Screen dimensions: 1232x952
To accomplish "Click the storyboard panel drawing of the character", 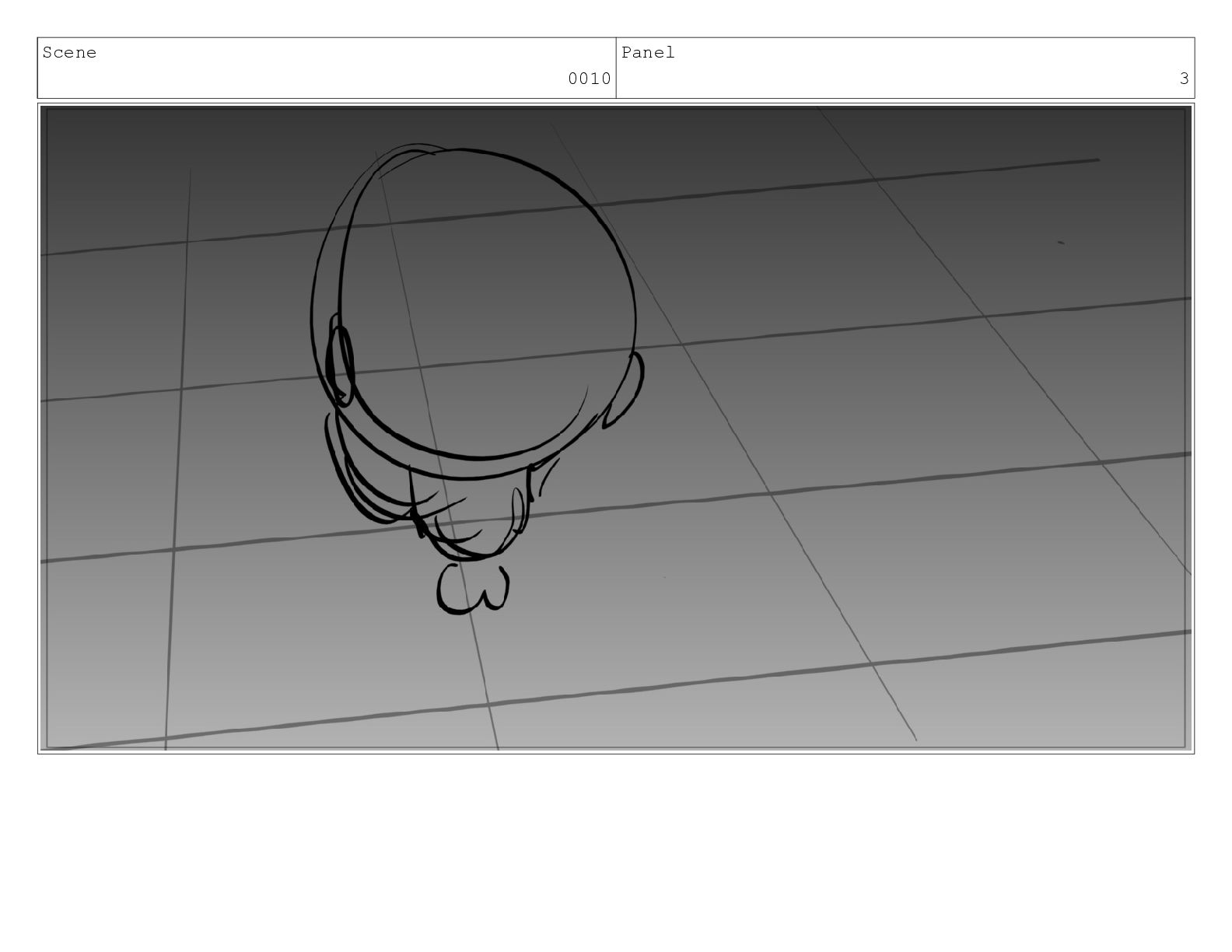I will coord(616,429).
